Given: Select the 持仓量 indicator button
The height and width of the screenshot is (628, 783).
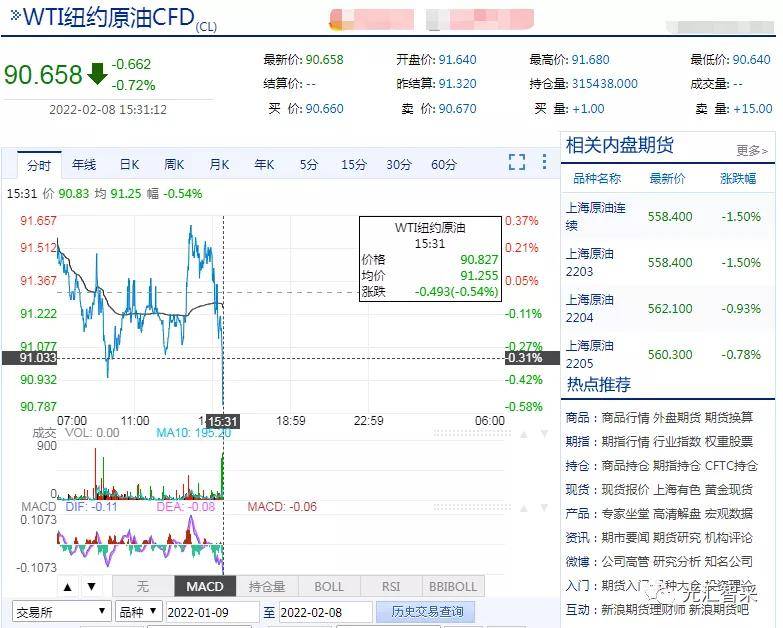Looking at the screenshot, I should coord(267,587).
